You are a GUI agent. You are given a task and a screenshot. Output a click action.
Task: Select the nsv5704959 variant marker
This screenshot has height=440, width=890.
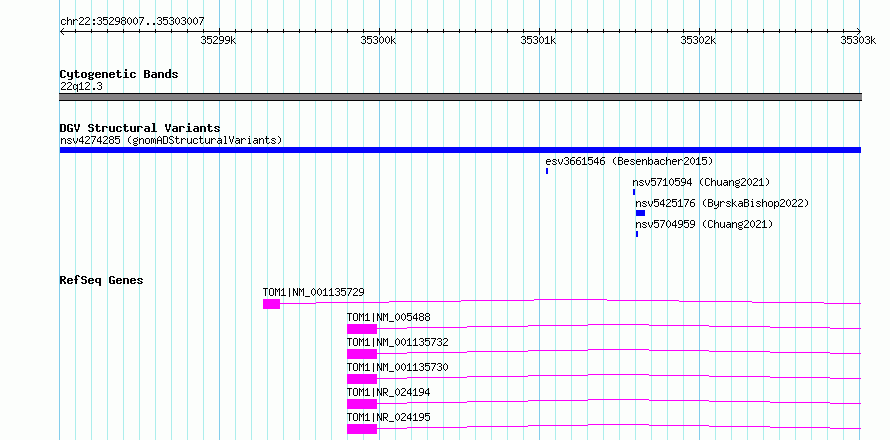pyautogui.click(x=637, y=234)
